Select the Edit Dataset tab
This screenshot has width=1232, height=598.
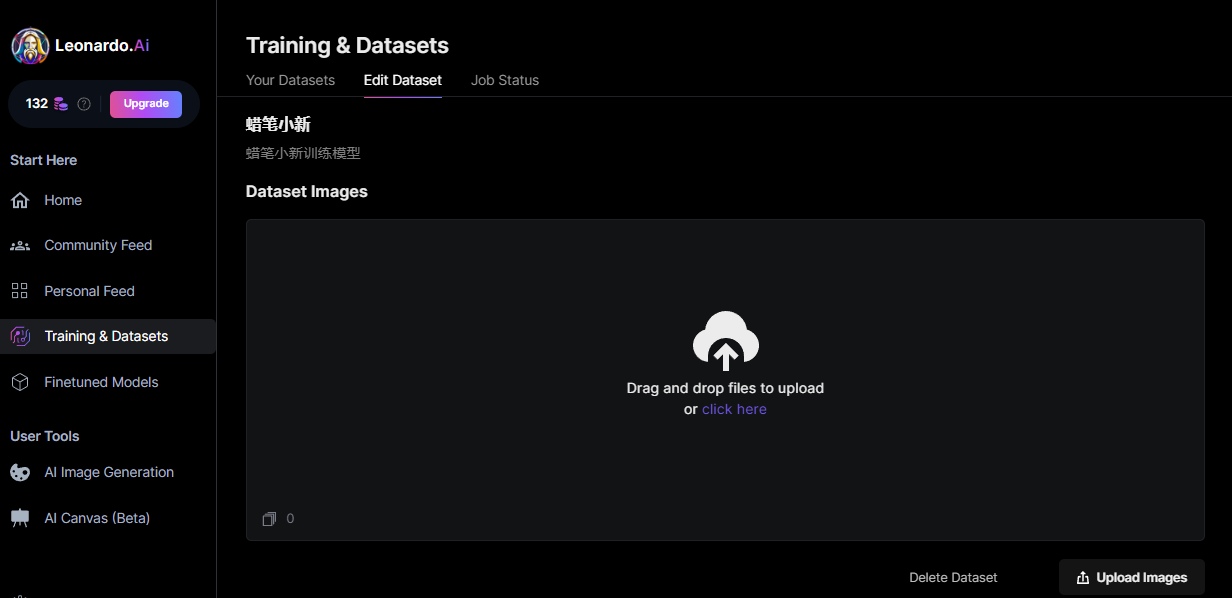pos(403,80)
